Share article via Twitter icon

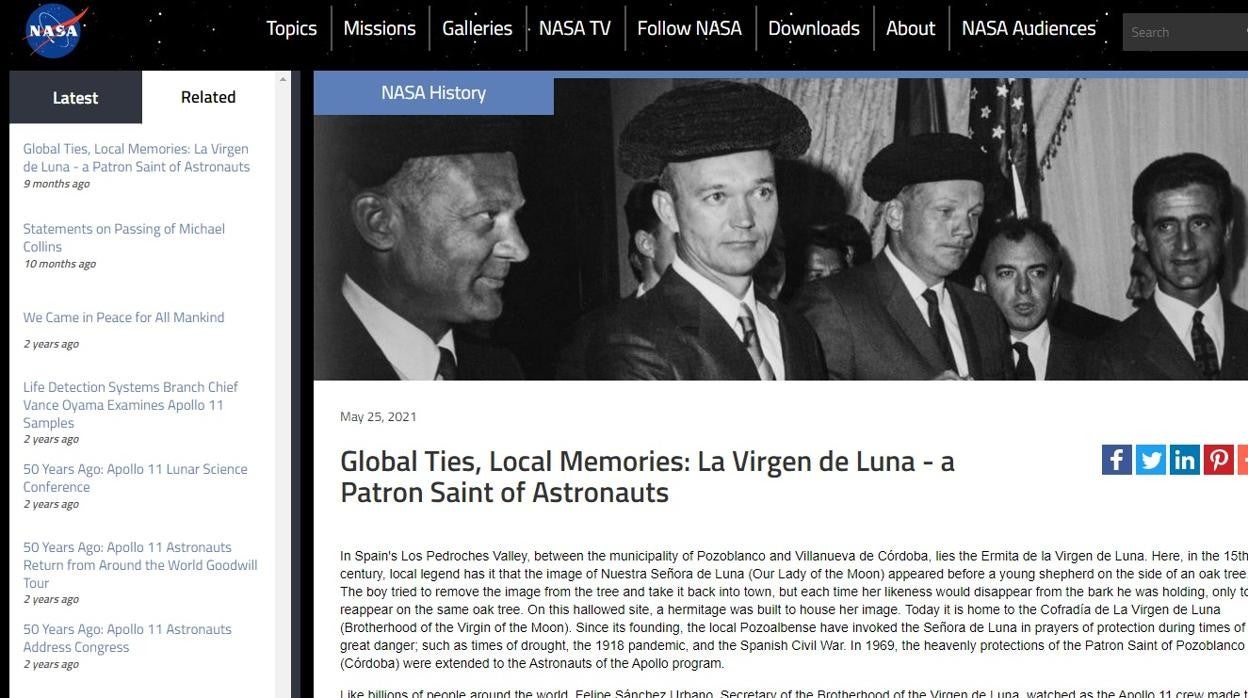[x=1151, y=460]
